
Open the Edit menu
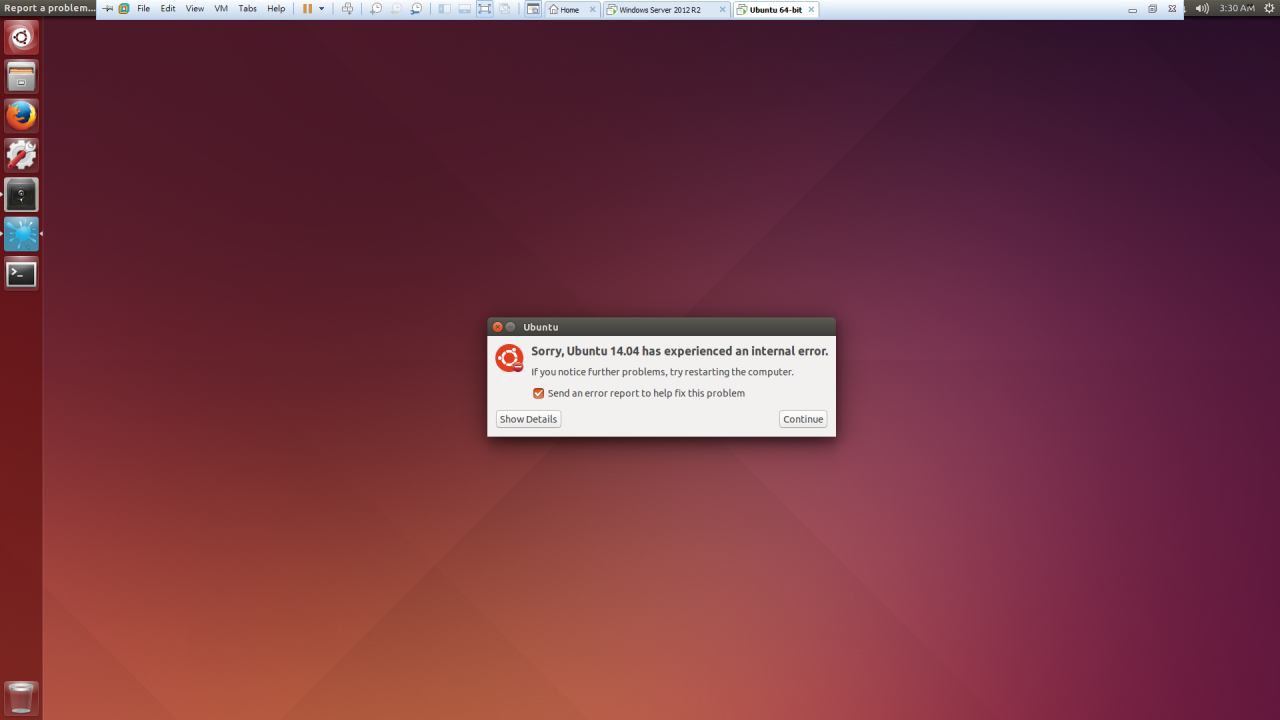click(x=168, y=9)
